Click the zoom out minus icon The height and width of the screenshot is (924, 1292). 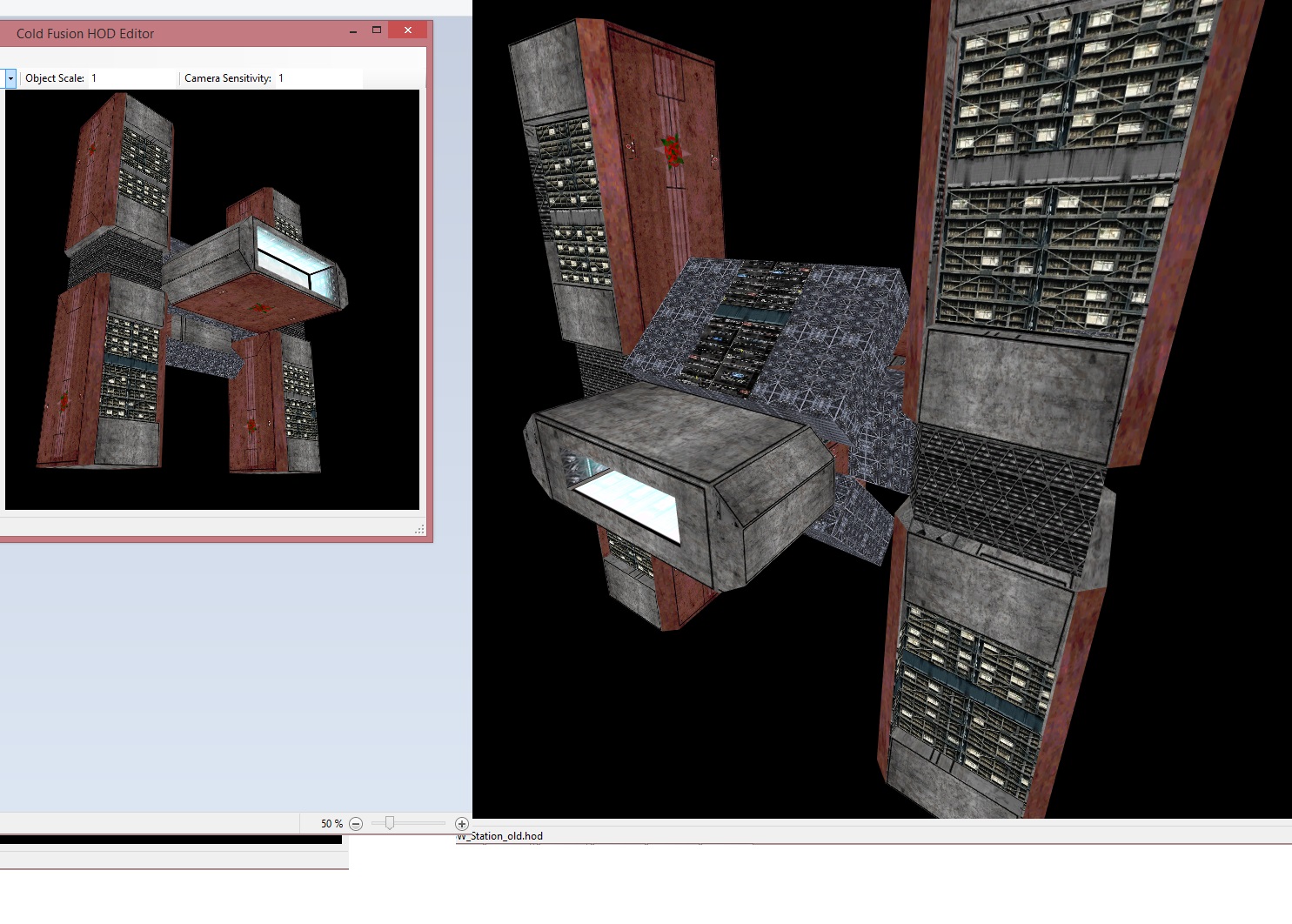[x=356, y=824]
